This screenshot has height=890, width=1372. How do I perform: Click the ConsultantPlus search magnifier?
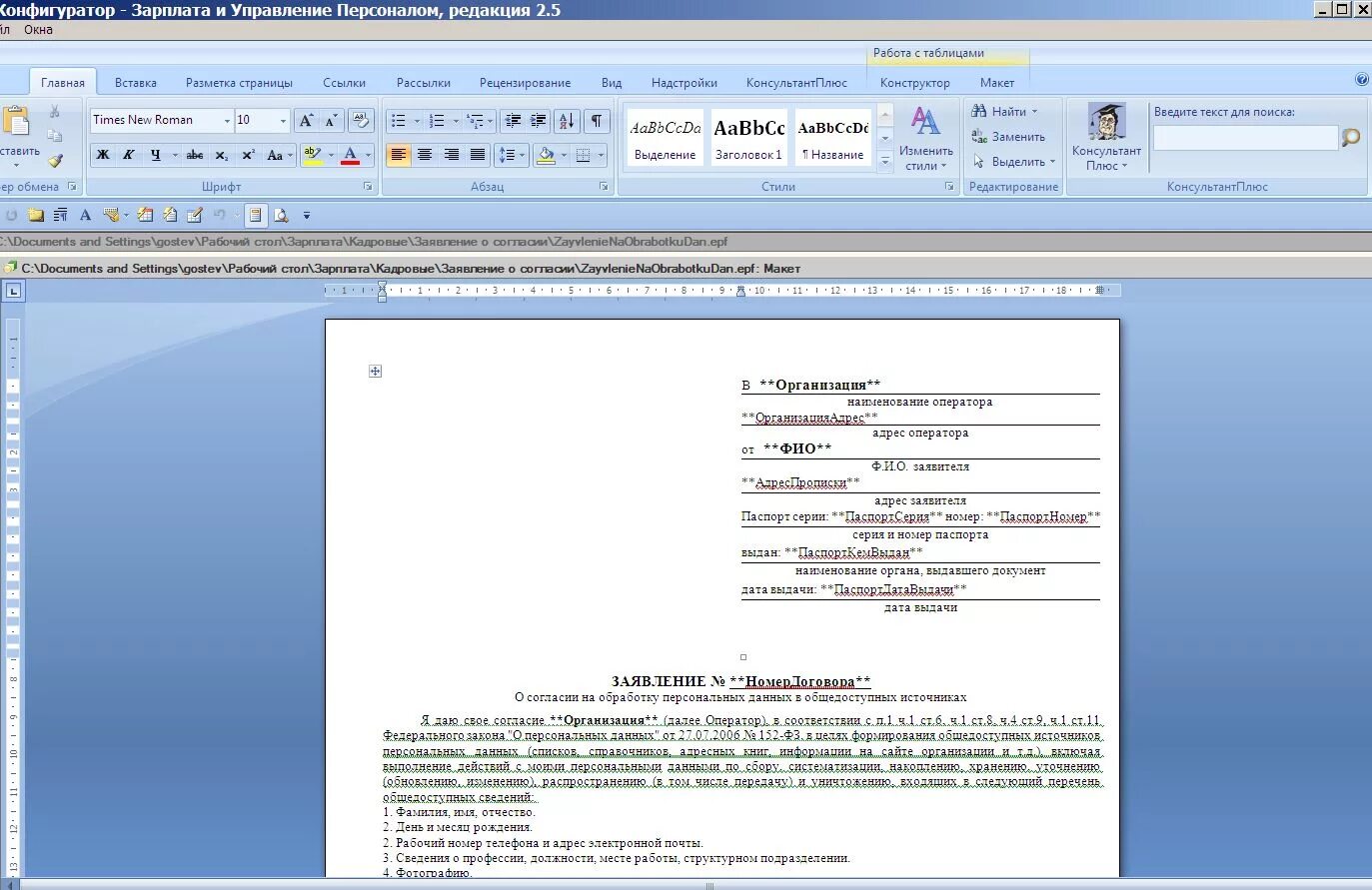coord(1351,138)
